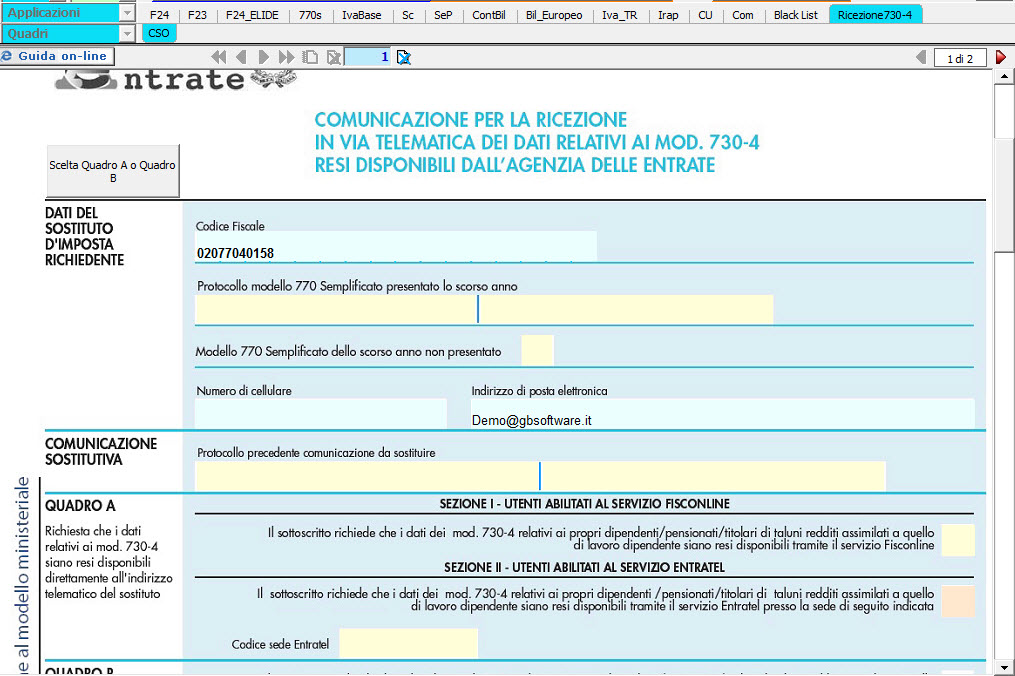Click the grey delete page icon
Viewport: 1015px width, 676px height.
click(x=333, y=57)
